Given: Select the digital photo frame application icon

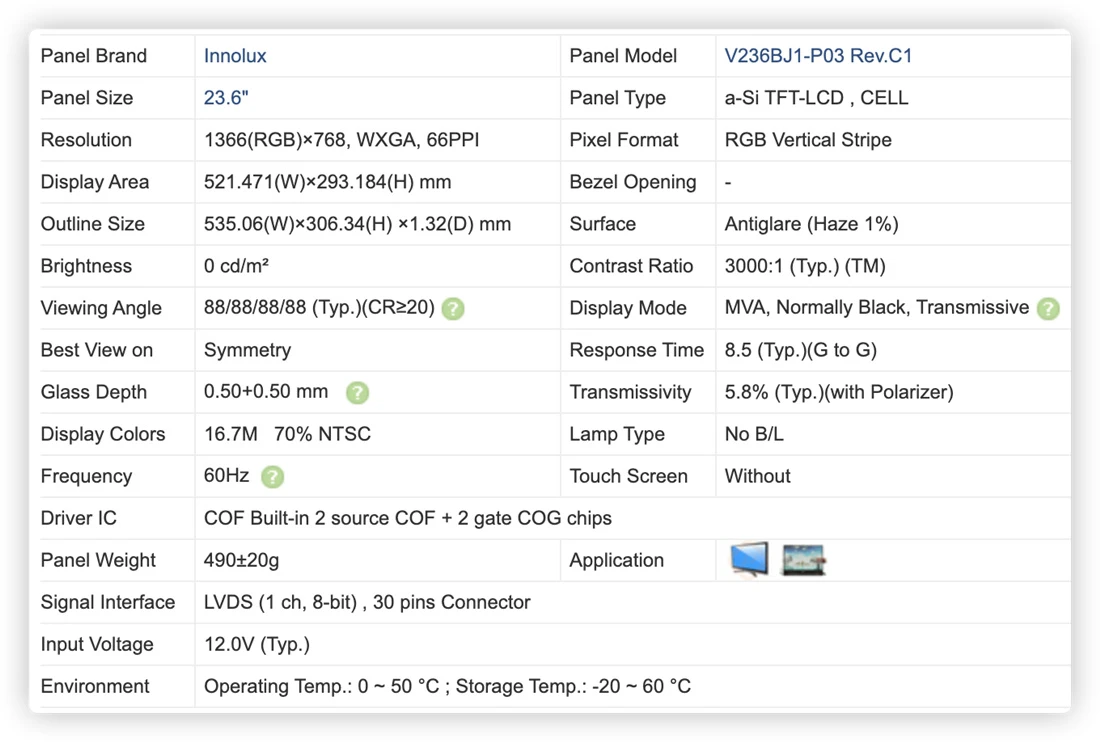Looking at the screenshot, I should (803, 560).
